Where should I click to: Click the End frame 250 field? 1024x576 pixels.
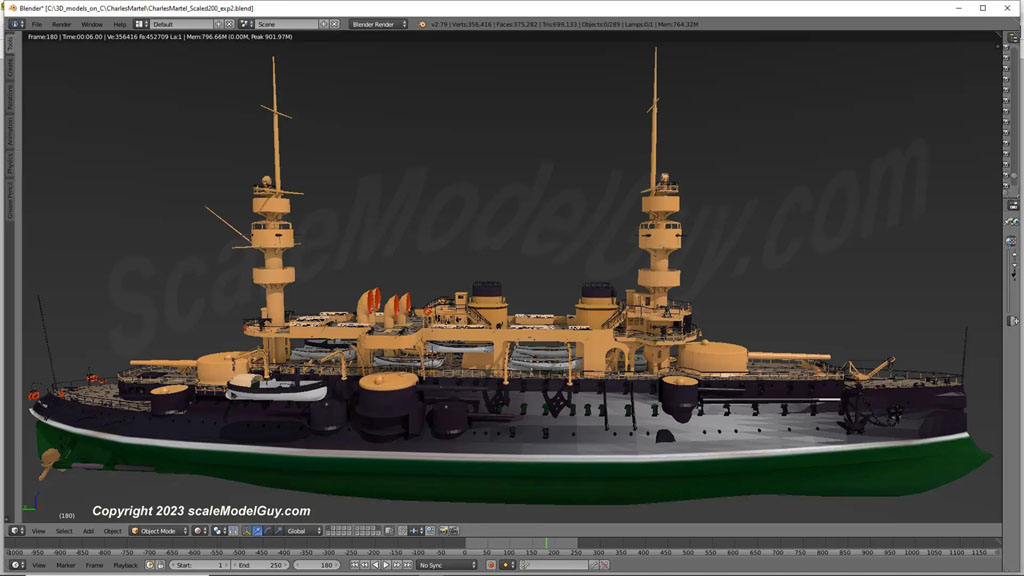click(x=258, y=565)
